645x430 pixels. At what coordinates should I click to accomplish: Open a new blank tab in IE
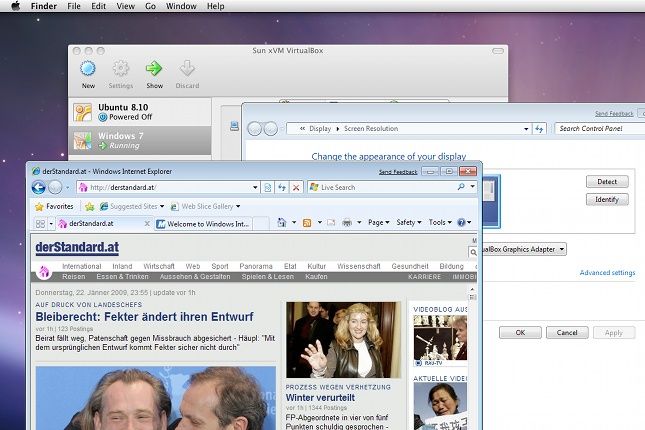coord(261,224)
